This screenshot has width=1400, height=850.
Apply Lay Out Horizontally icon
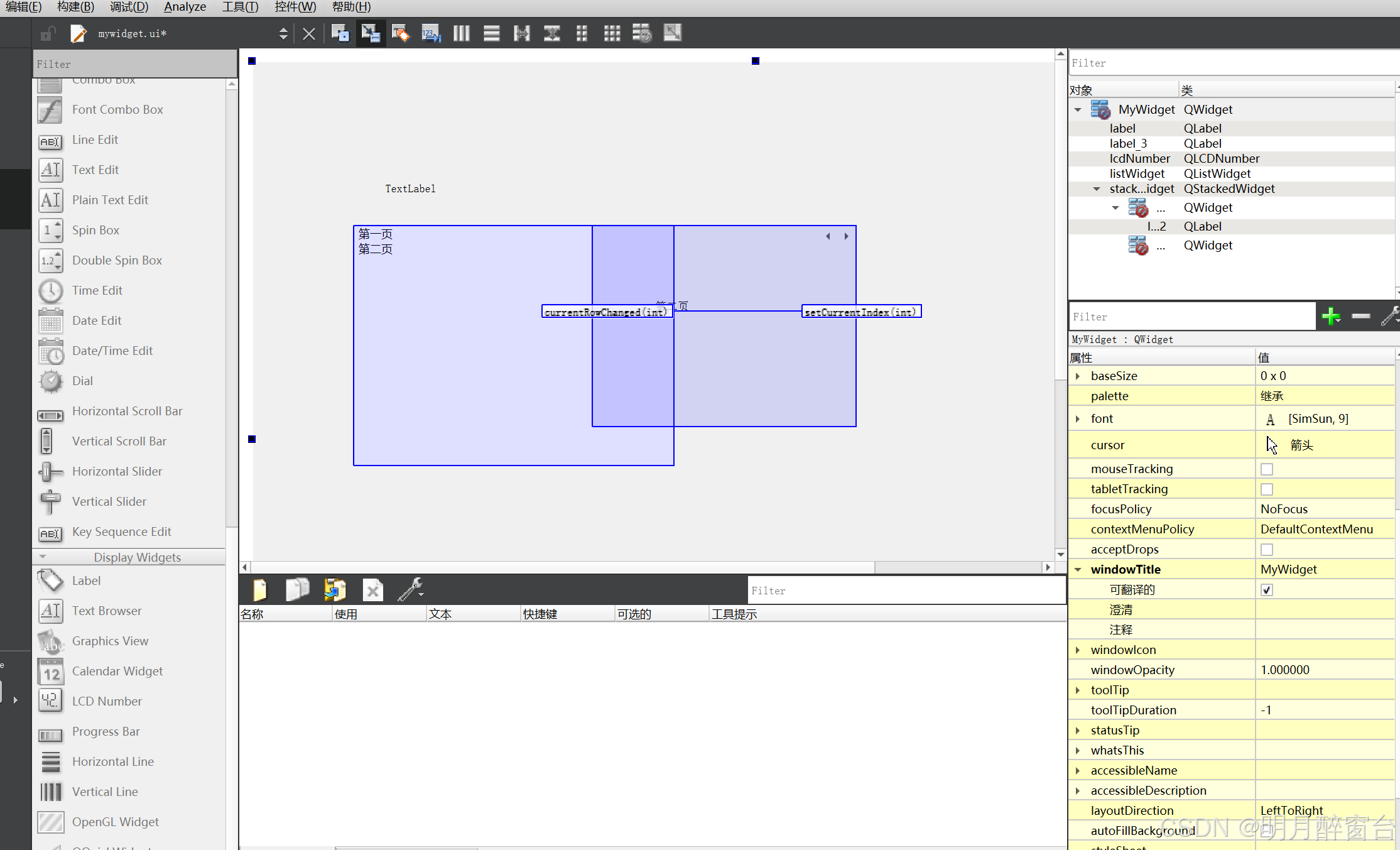point(461,33)
